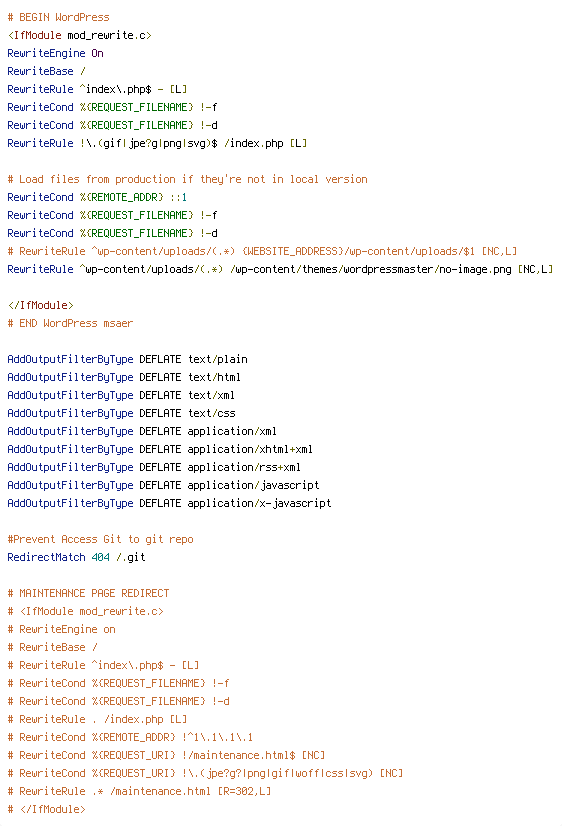562x826 pixels.
Task: Click 'RedirectMatch 404 /.git' line
Action: (x=76, y=557)
